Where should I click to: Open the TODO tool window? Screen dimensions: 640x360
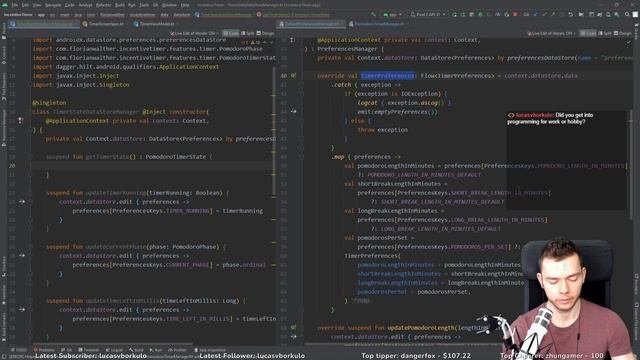19,350
